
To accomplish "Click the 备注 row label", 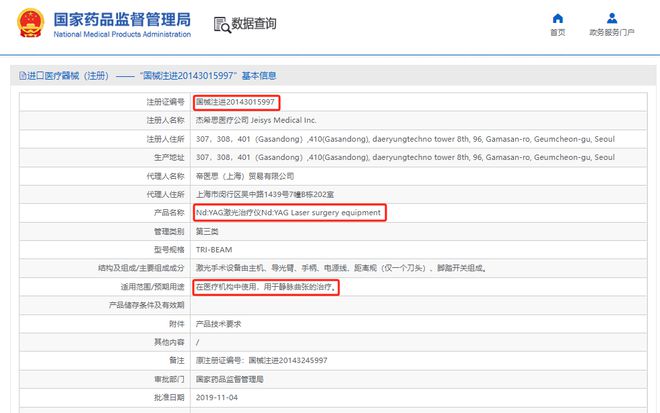I will tap(177, 360).
